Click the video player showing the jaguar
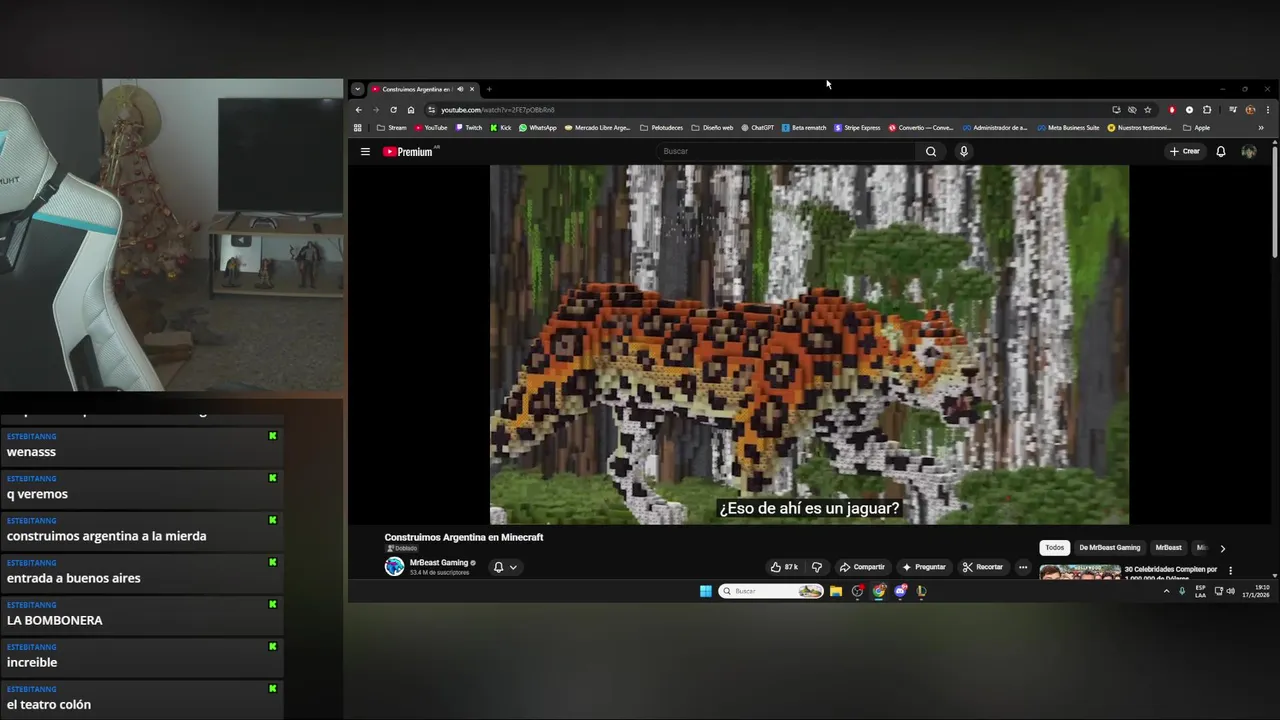This screenshot has height=720, width=1280. click(x=809, y=344)
